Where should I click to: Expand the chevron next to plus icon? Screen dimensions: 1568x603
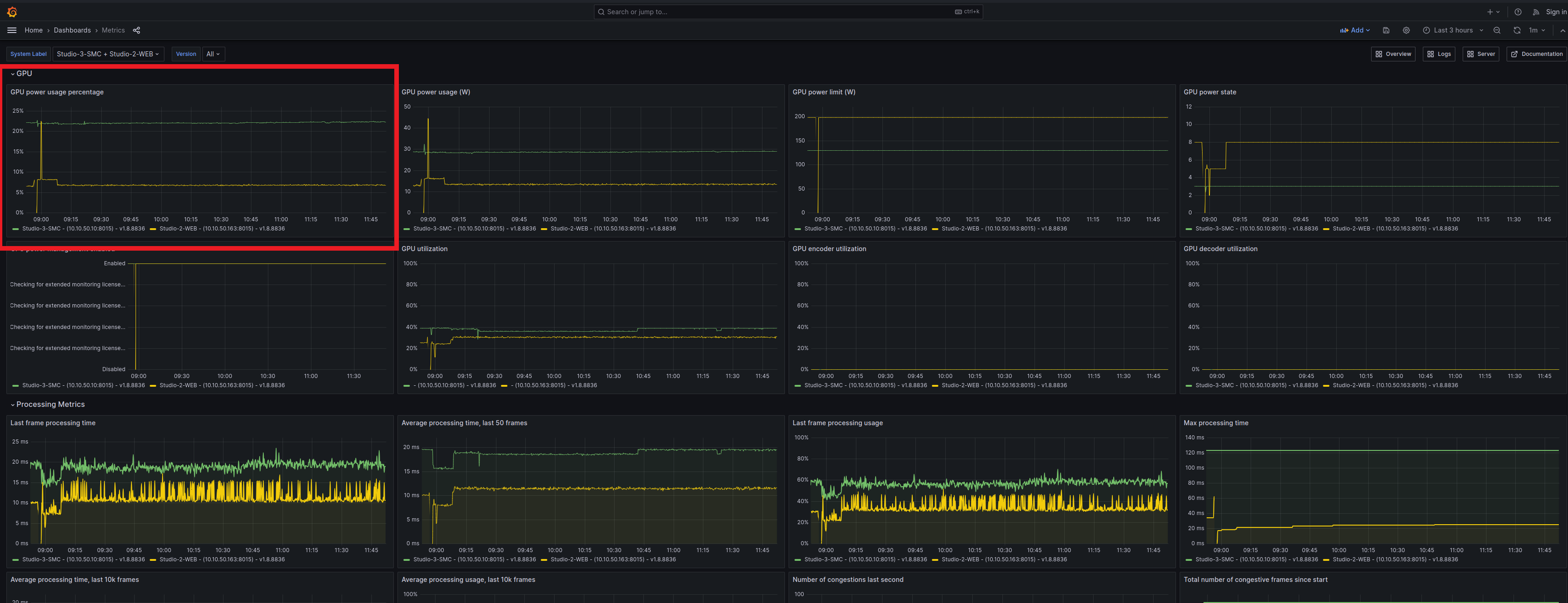click(x=1498, y=11)
